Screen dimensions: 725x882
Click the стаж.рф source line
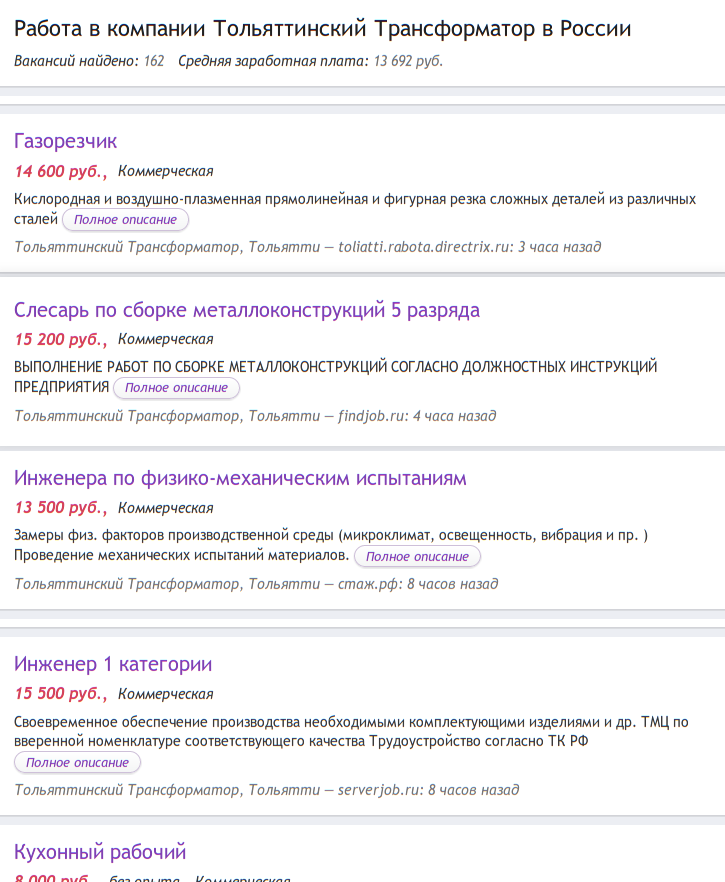(256, 584)
